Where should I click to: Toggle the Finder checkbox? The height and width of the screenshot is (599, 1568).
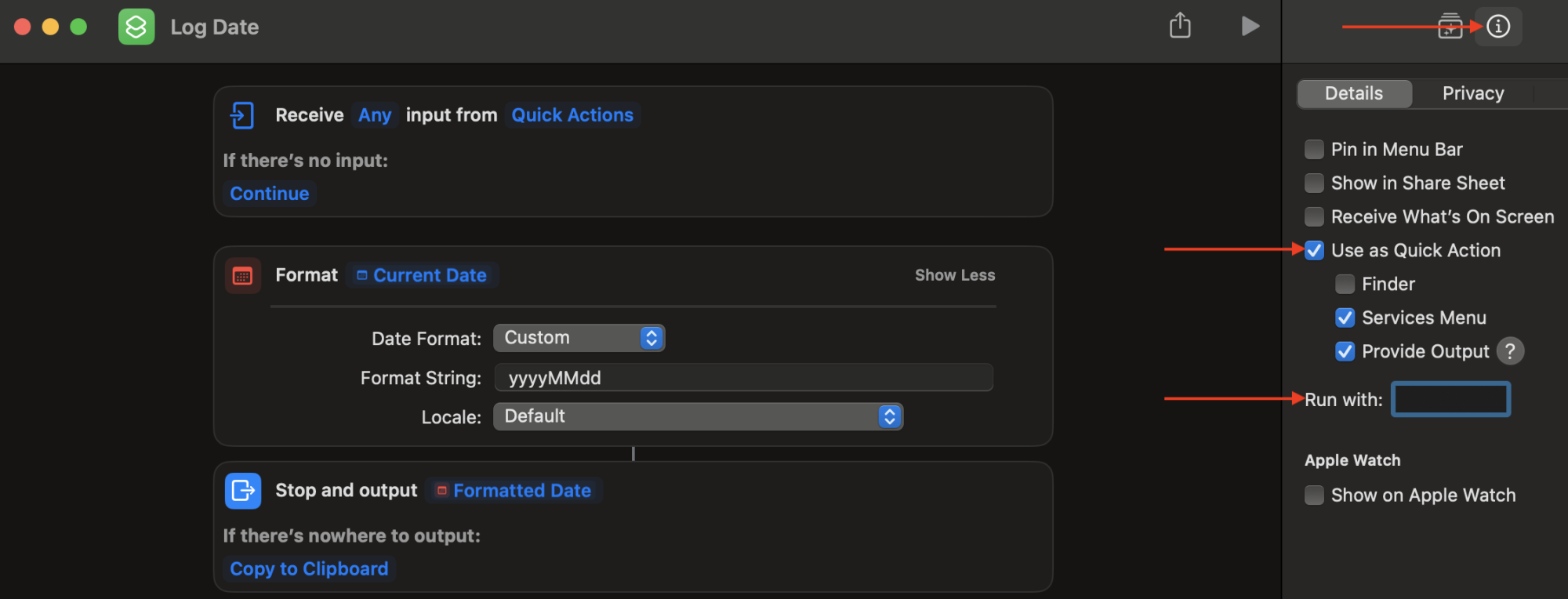pos(1345,285)
